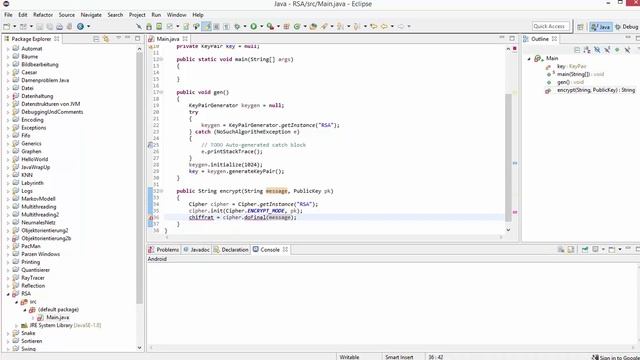
Task: Click the New Java Package icon
Action: (x=287, y=27)
